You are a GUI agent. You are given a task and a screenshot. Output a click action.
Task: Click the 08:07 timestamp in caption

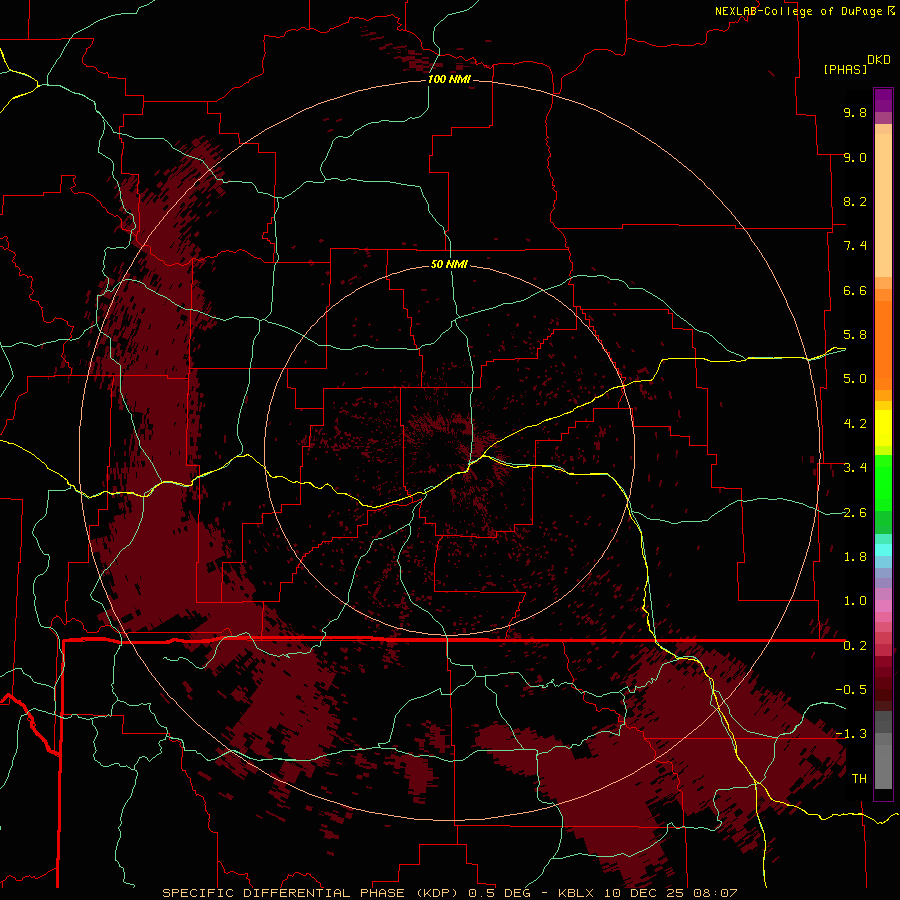[x=715, y=893]
